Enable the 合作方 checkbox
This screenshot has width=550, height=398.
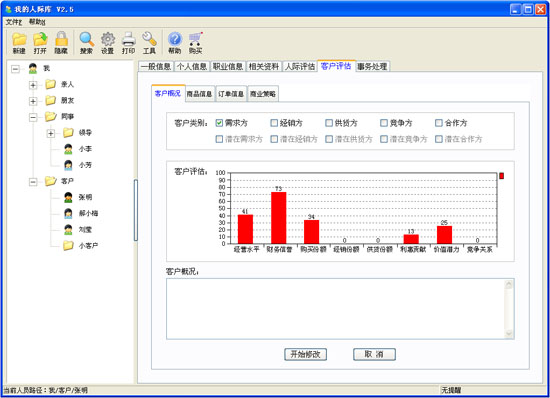pos(439,123)
